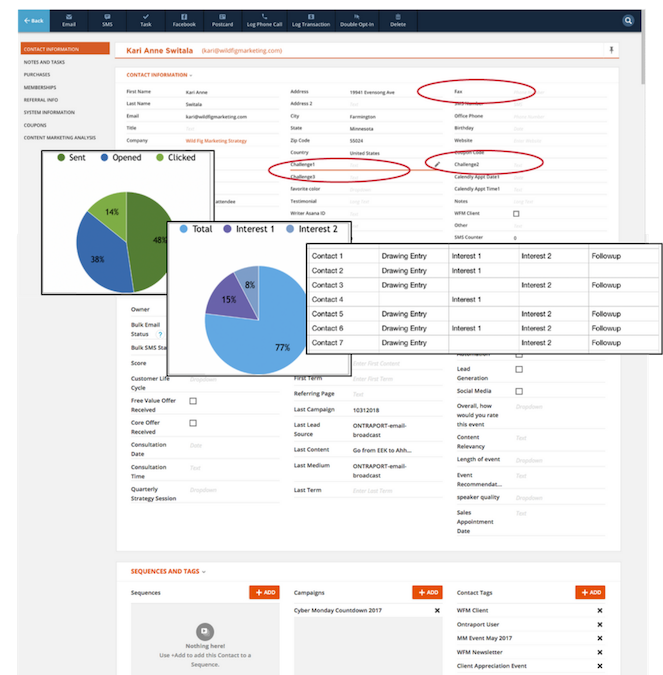The image size is (663, 675).
Task: Remove the Cyber Monday Countdown 2017 campaign
Action: point(437,610)
